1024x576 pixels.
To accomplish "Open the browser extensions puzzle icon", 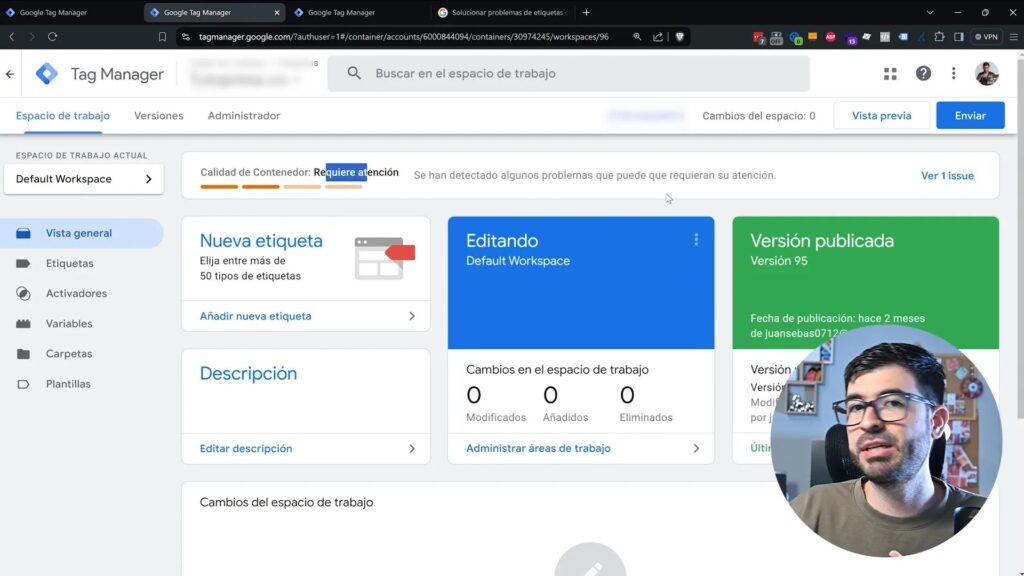I will 939,37.
